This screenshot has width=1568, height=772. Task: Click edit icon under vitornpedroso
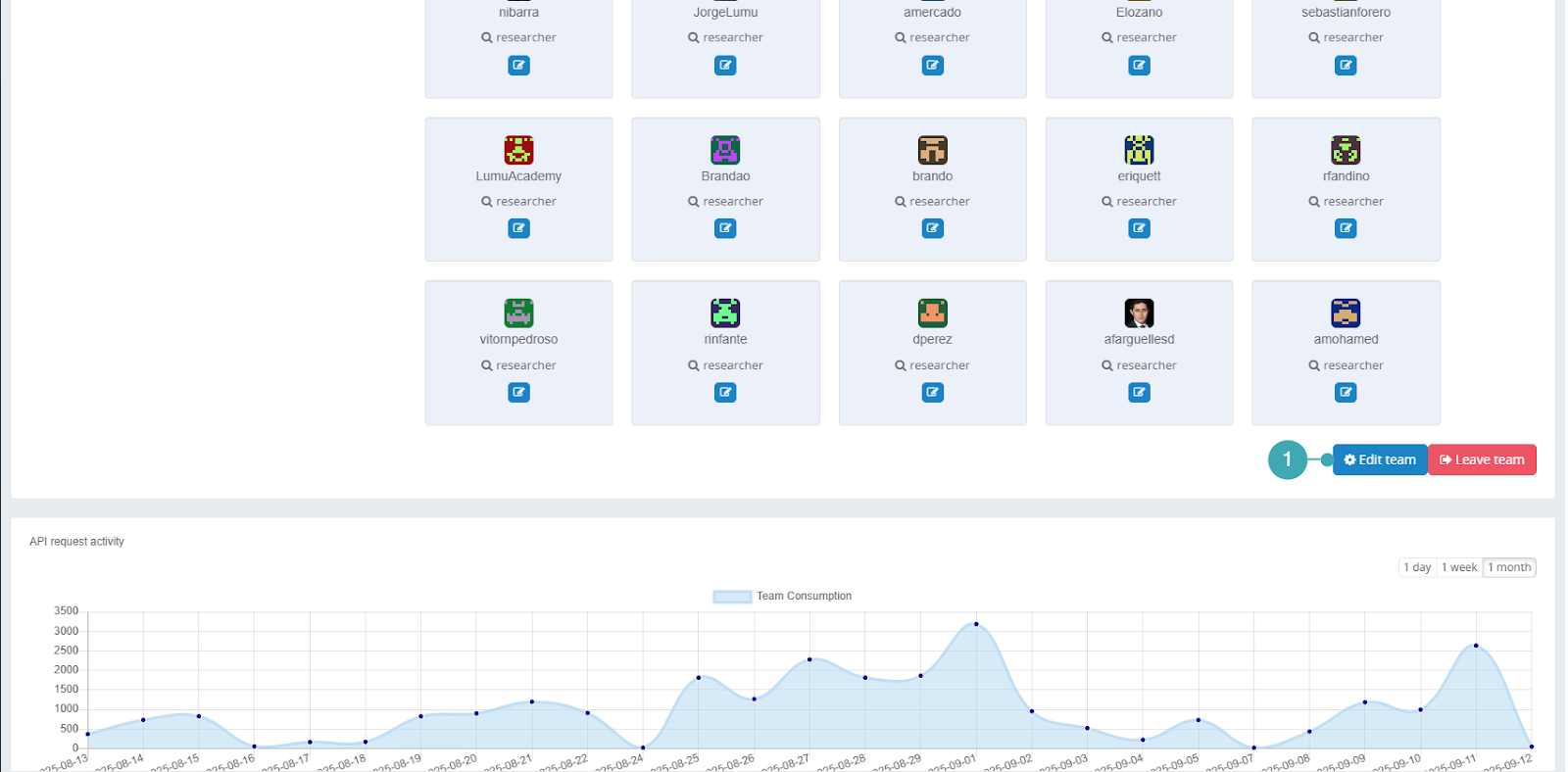518,392
